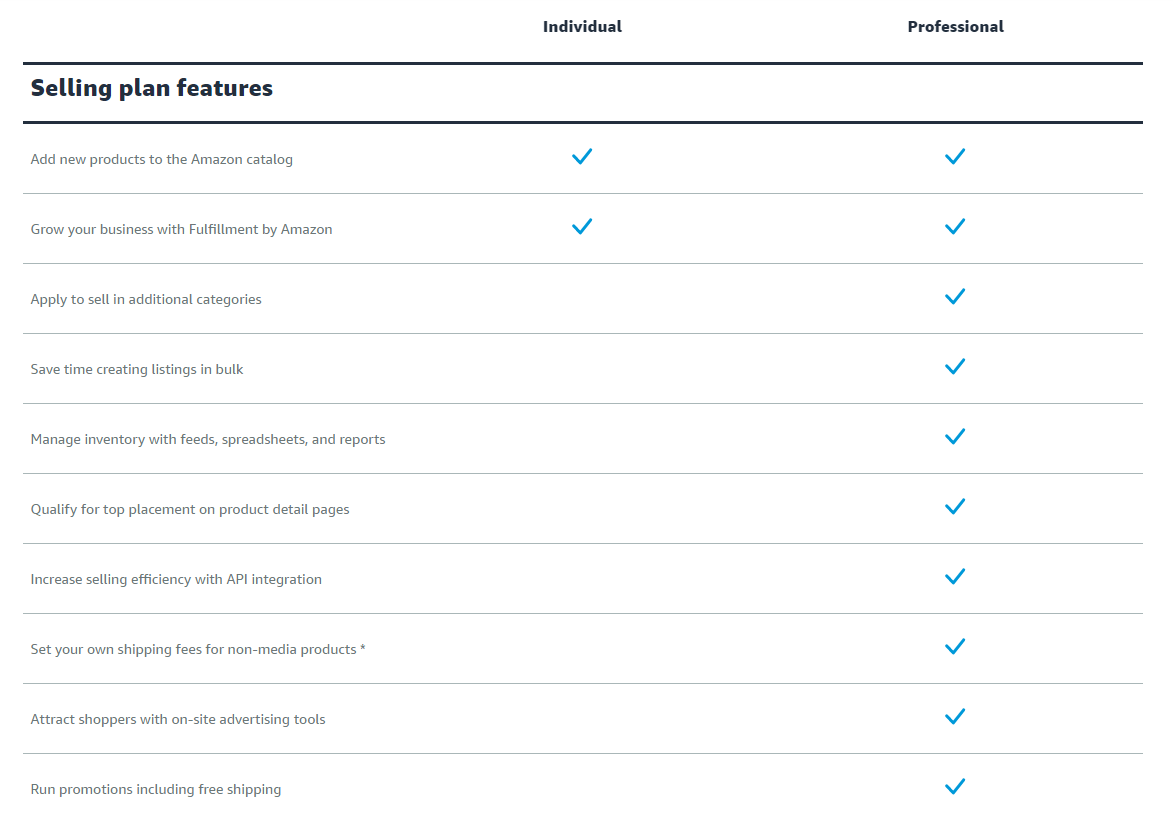The height and width of the screenshot is (821, 1173).
Task: Click the Professional checkmark for Fulfillment by Amazon
Action: pos(955,226)
